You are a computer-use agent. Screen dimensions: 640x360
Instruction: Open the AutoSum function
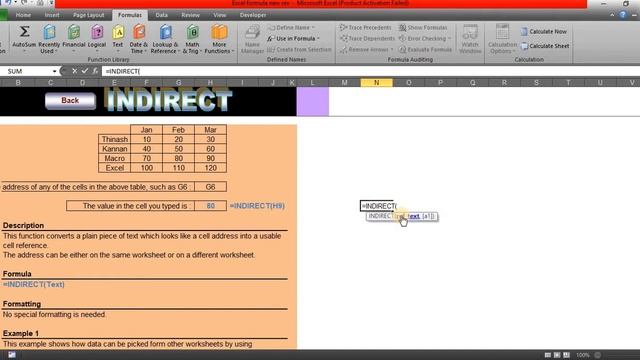pyautogui.click(x=24, y=39)
